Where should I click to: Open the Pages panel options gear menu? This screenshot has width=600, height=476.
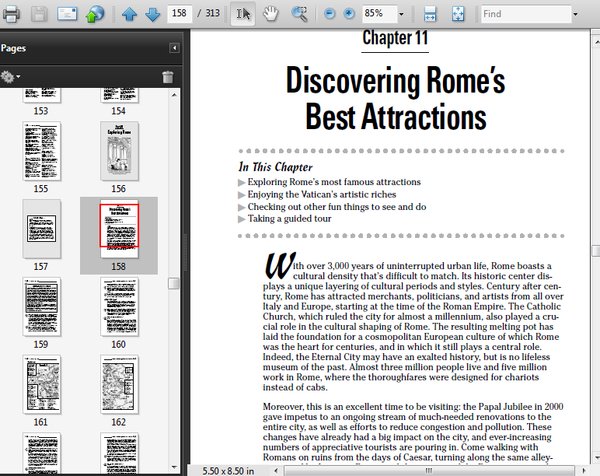click(11, 76)
